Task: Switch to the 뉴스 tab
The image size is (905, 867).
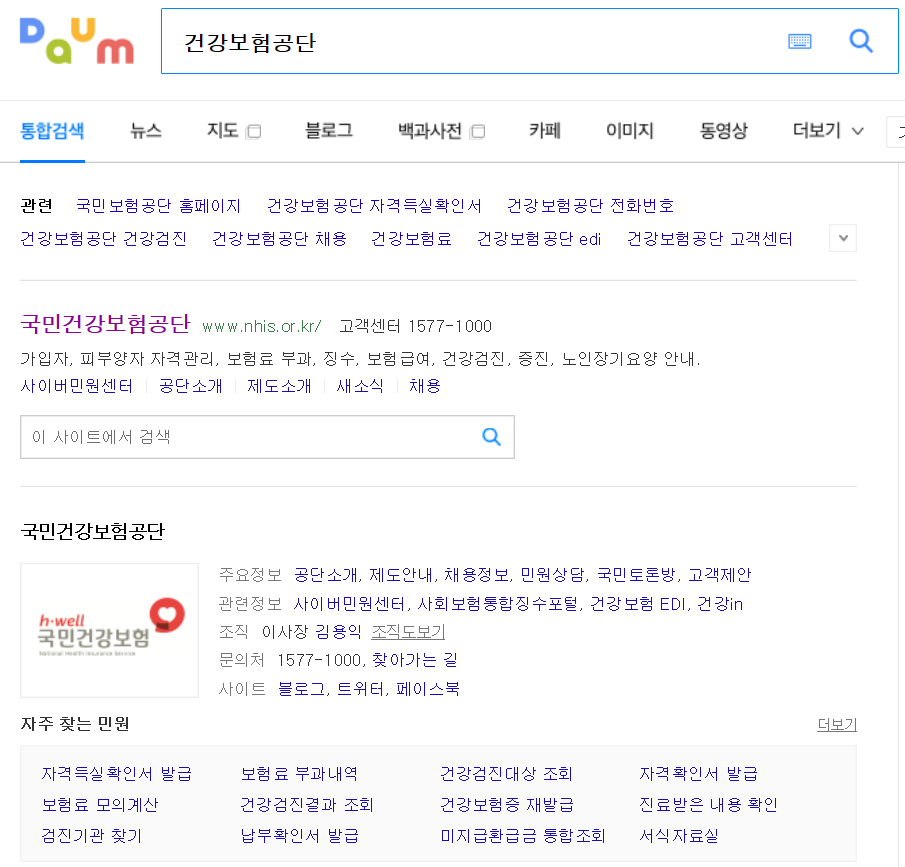Action: [145, 130]
